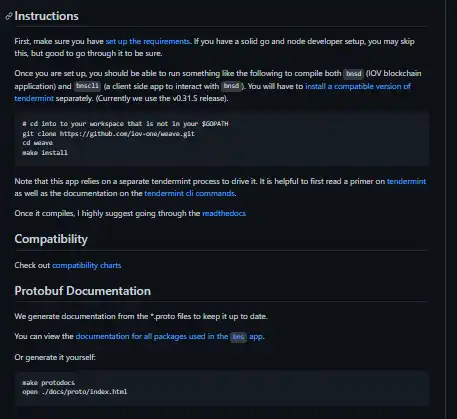The width and height of the screenshot is (457, 419).
Task: Click the Compatibility heading
Action: 51,239
